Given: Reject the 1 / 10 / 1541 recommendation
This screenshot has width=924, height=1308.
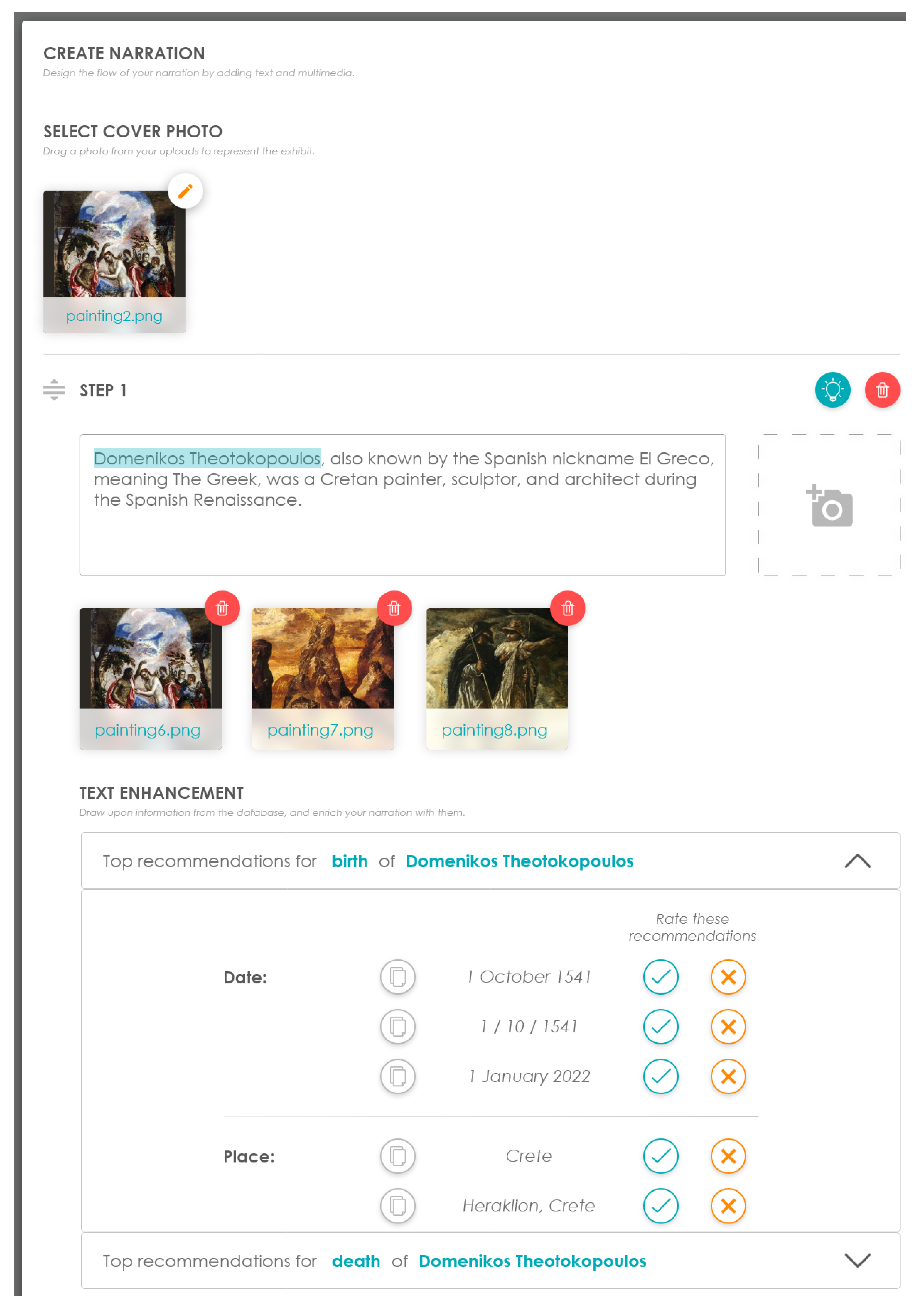Looking at the screenshot, I should [x=728, y=1027].
